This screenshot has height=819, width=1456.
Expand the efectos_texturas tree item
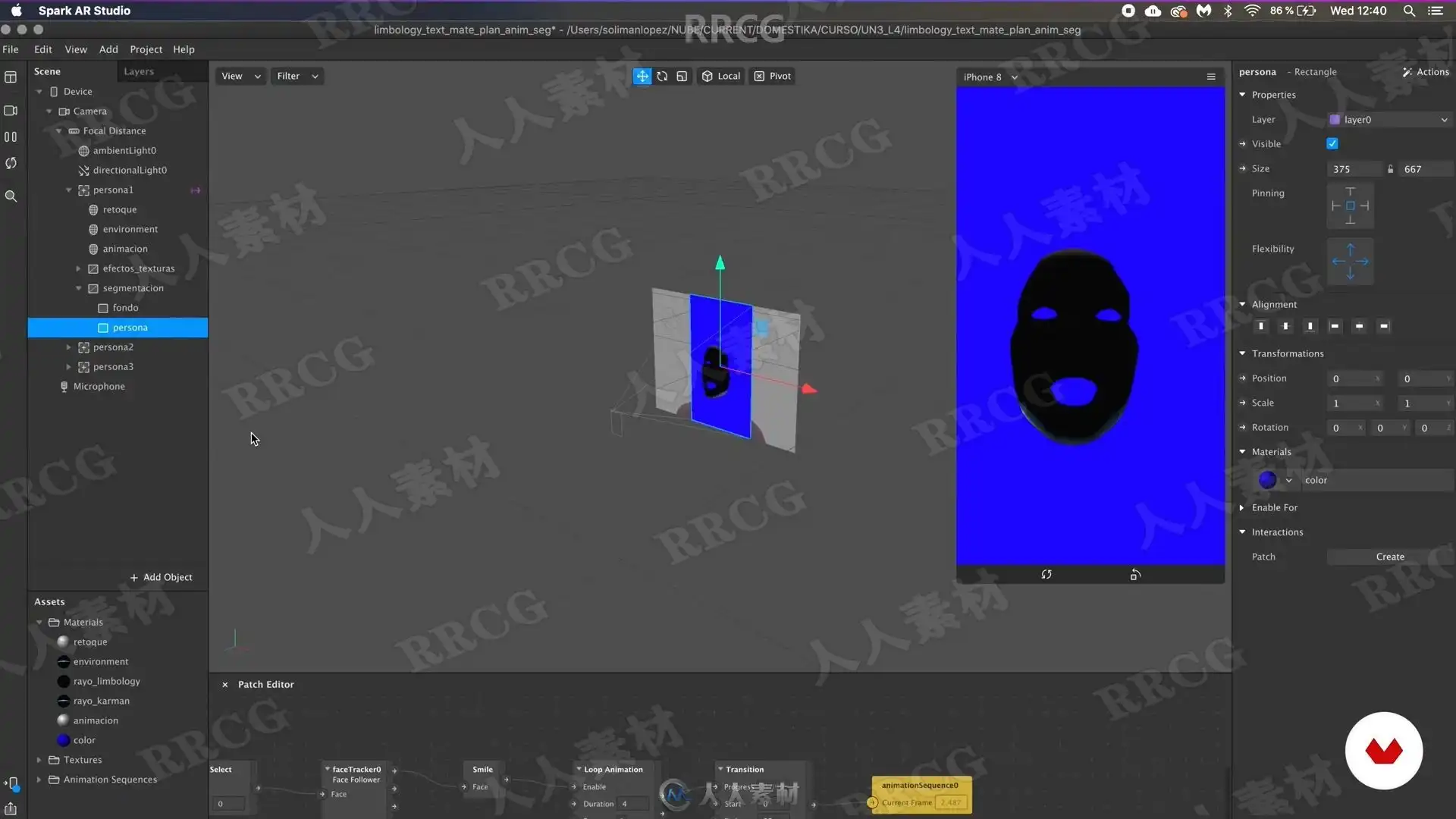coord(78,268)
